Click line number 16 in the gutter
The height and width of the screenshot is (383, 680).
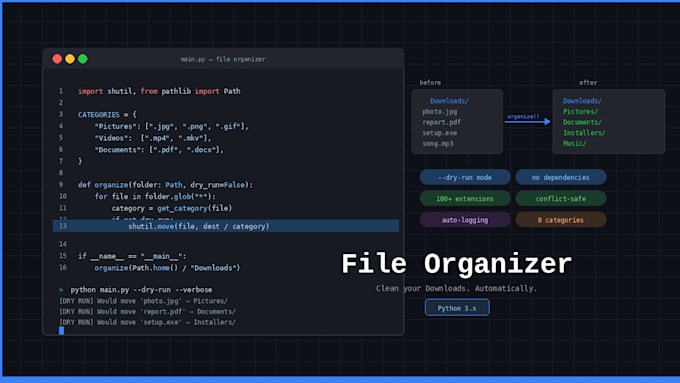point(63,268)
